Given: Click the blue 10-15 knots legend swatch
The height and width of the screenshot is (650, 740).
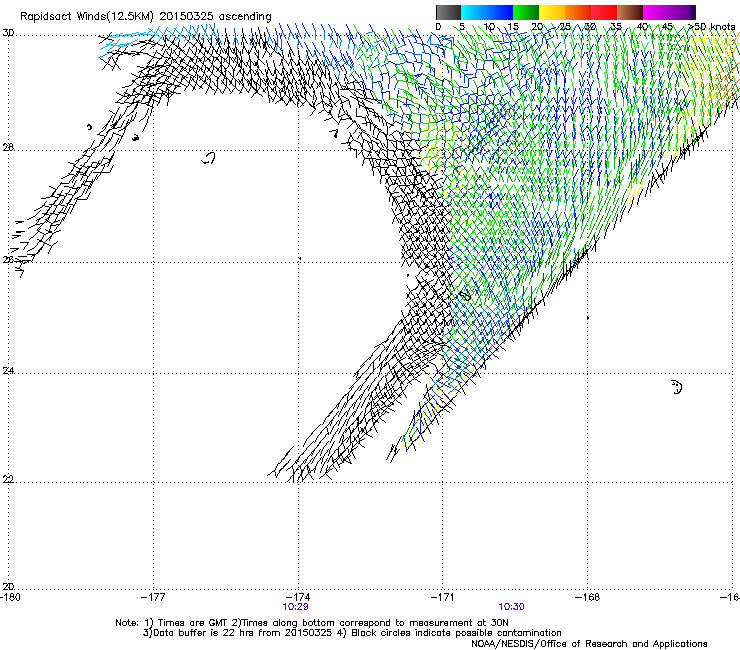Looking at the screenshot, I should click(499, 12).
